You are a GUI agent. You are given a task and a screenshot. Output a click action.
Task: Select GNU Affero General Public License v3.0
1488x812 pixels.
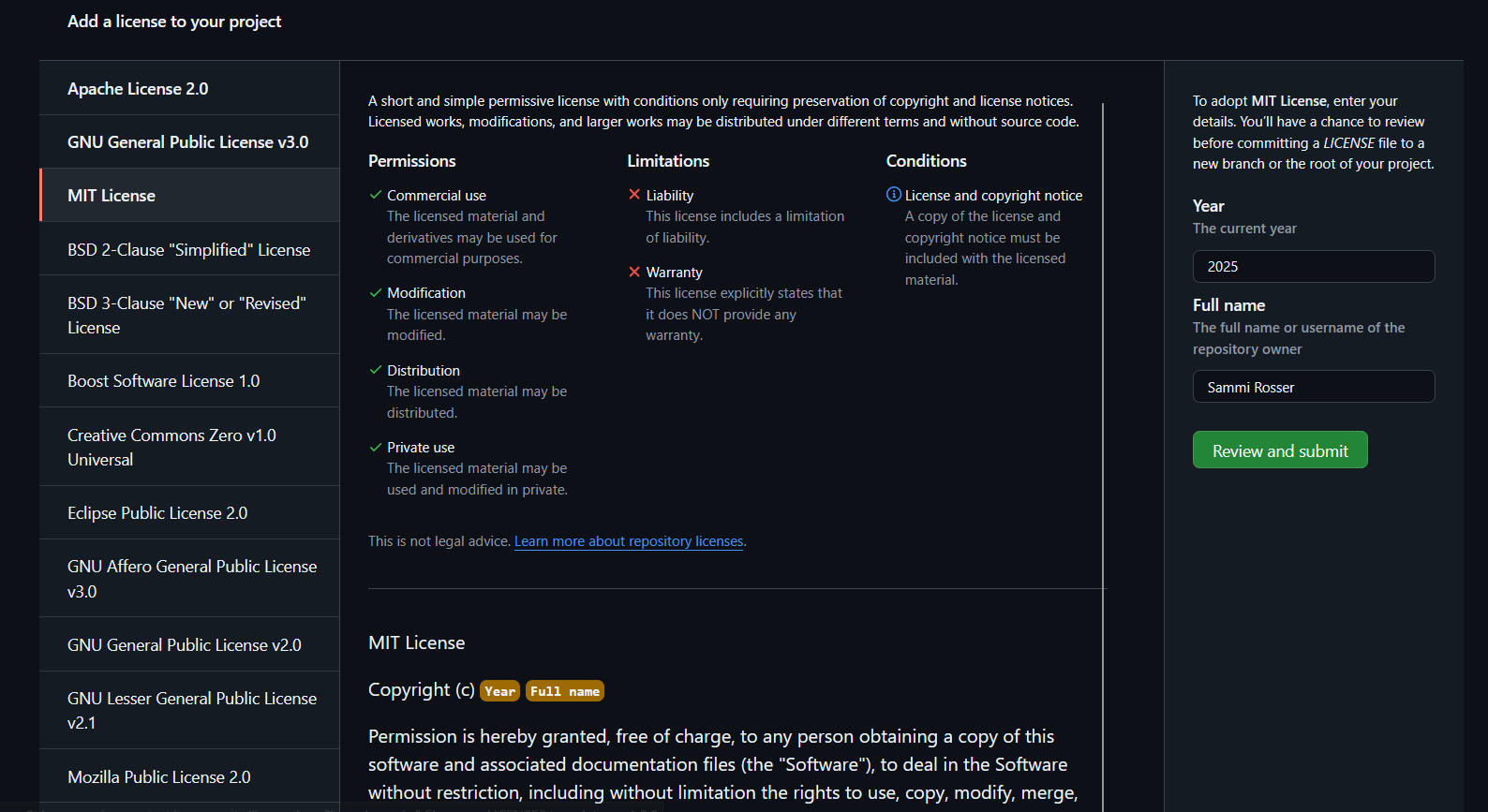pyautogui.click(x=191, y=579)
